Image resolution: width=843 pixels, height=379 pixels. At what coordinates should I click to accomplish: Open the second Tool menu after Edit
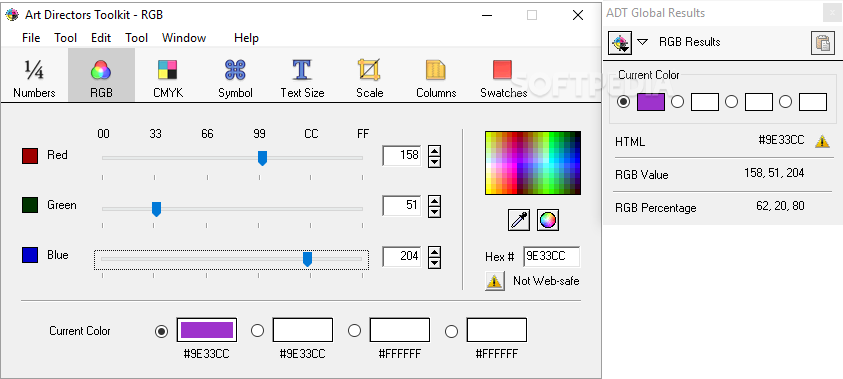[x=137, y=38]
